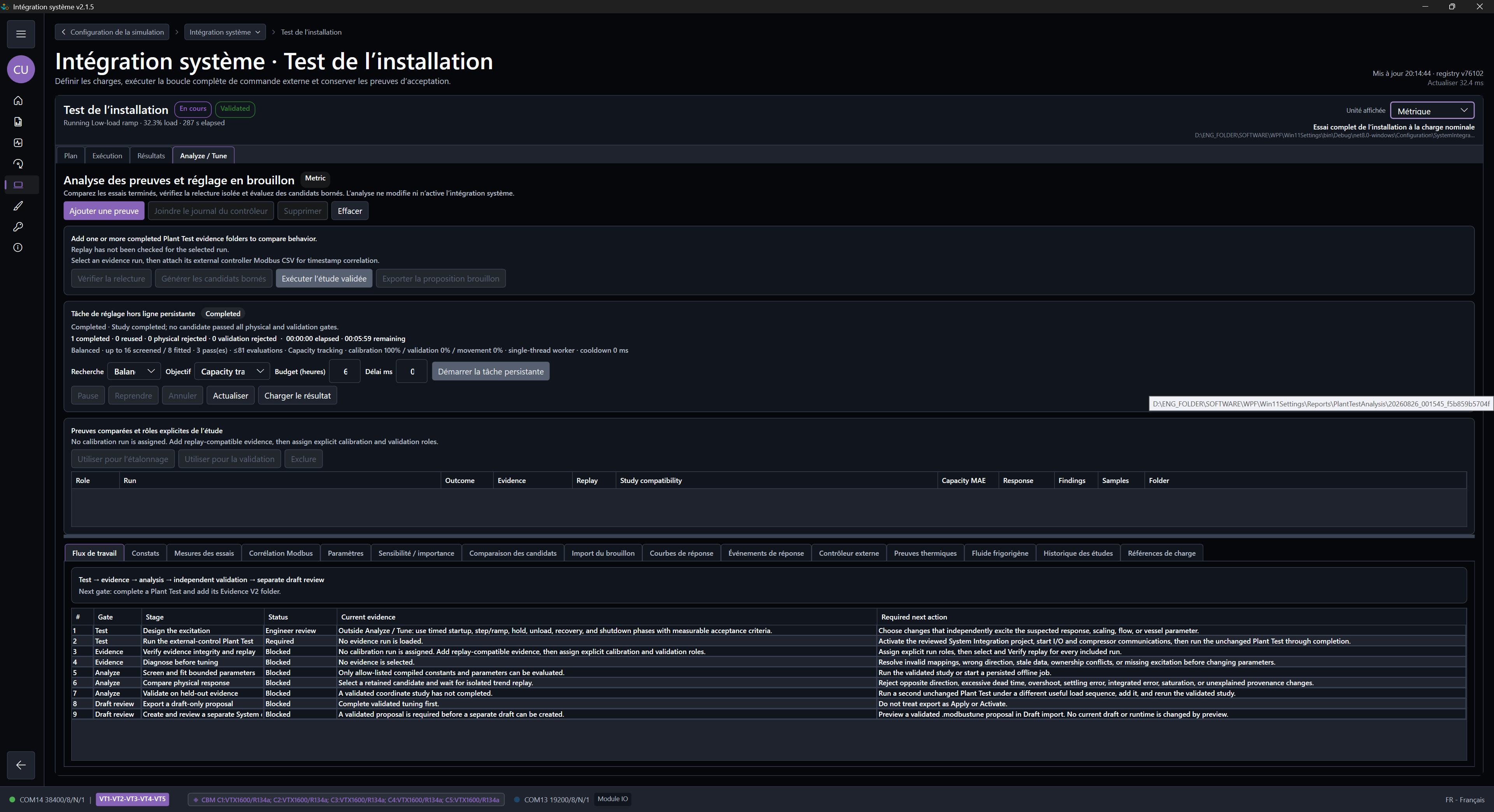Click the green COM14 status indicator
Image resolution: width=1494 pixels, height=812 pixels.
tap(12, 800)
